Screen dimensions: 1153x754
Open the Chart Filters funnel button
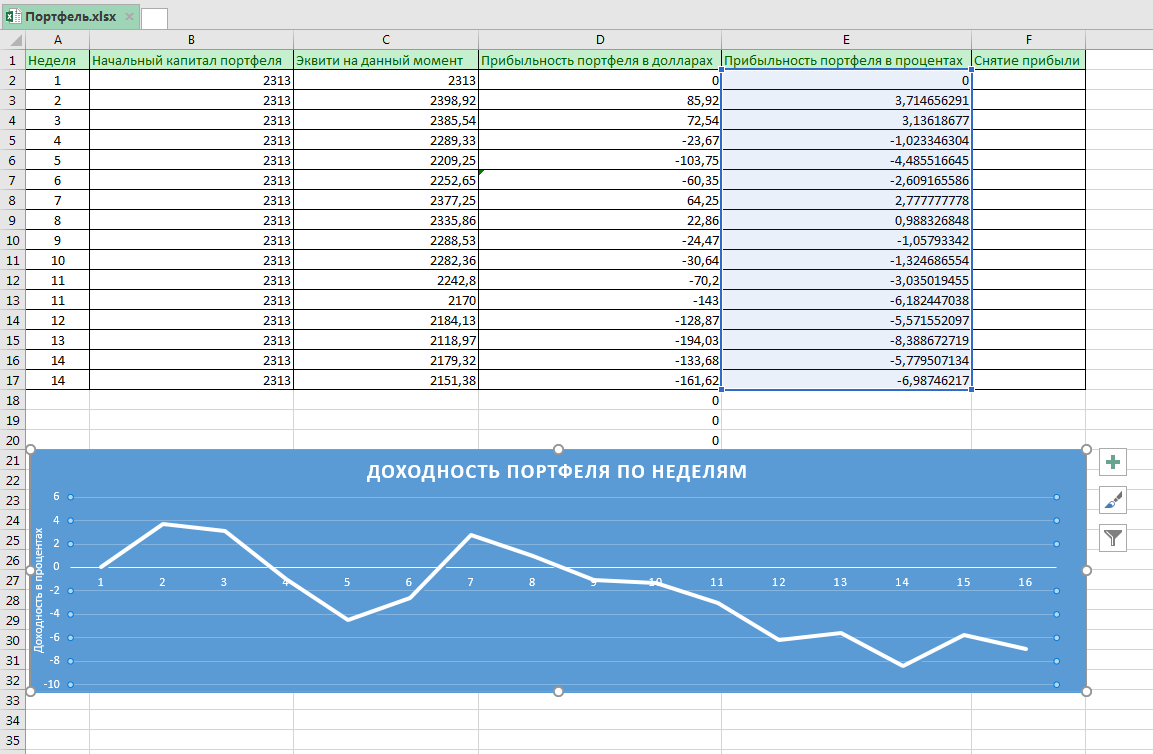[x=1113, y=538]
